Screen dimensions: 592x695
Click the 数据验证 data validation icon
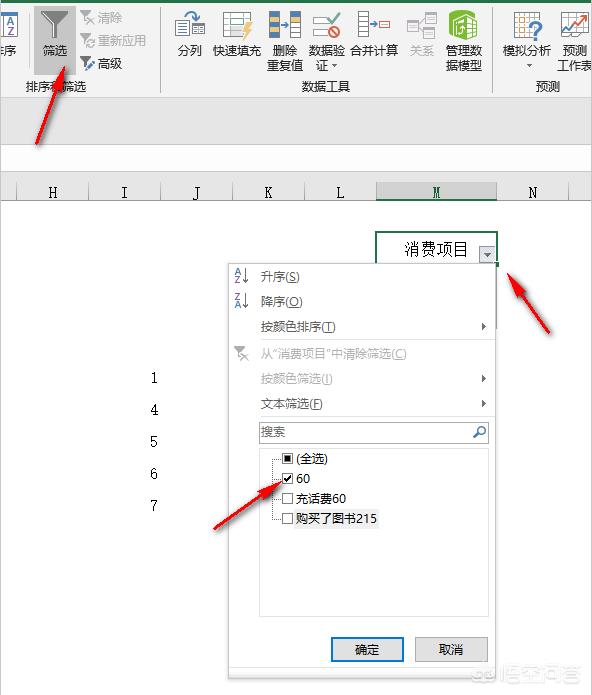pos(327,25)
